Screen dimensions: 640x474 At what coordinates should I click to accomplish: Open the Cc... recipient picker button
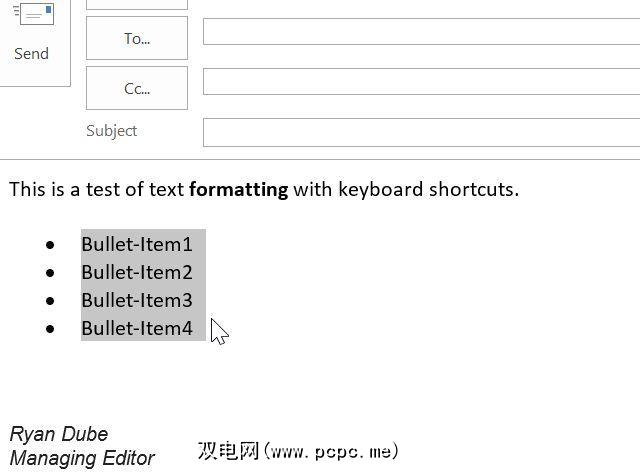[x=137, y=88]
